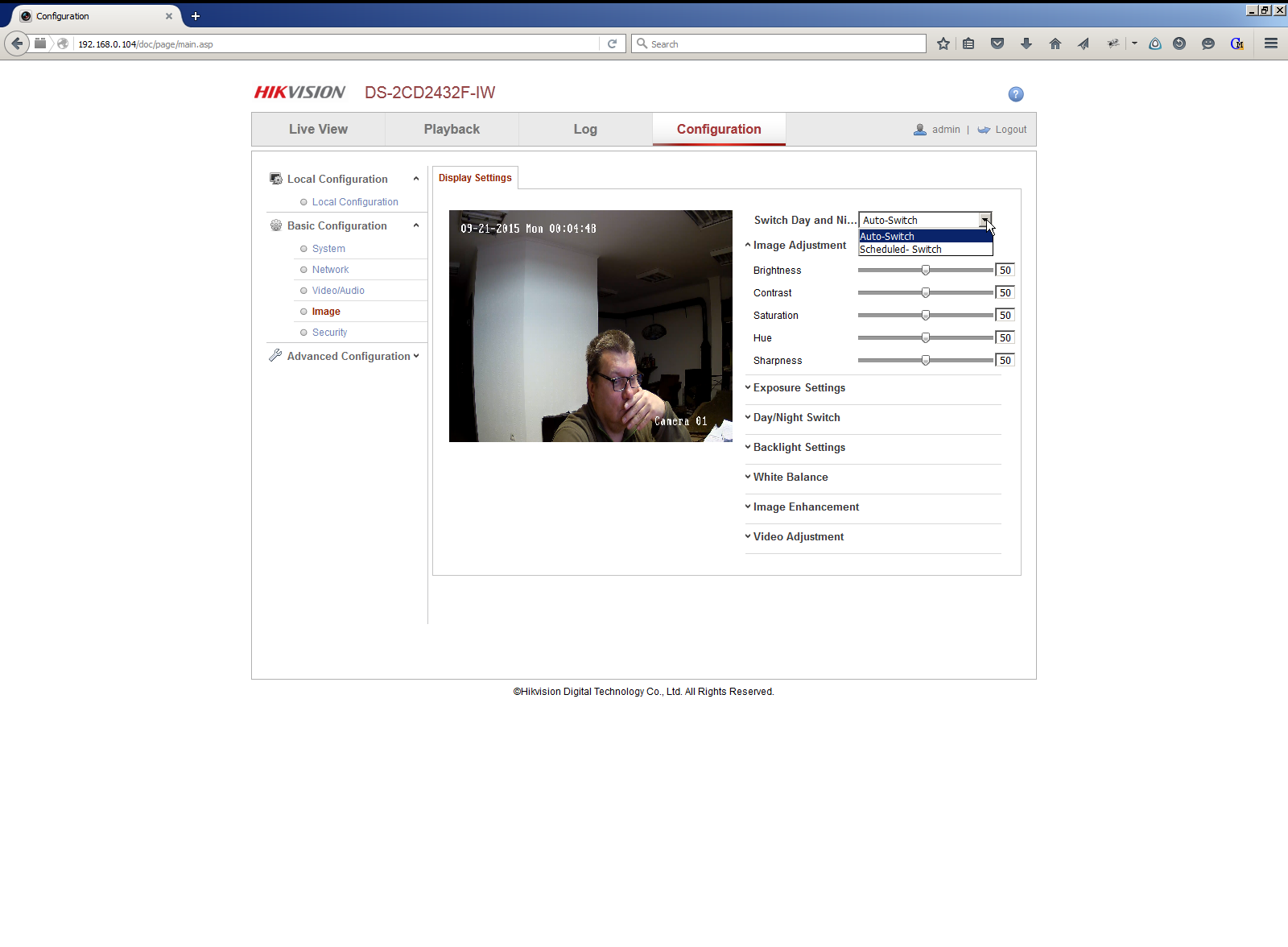The height and width of the screenshot is (947, 1288).
Task: Click the Contrast slider handle
Action: (926, 293)
